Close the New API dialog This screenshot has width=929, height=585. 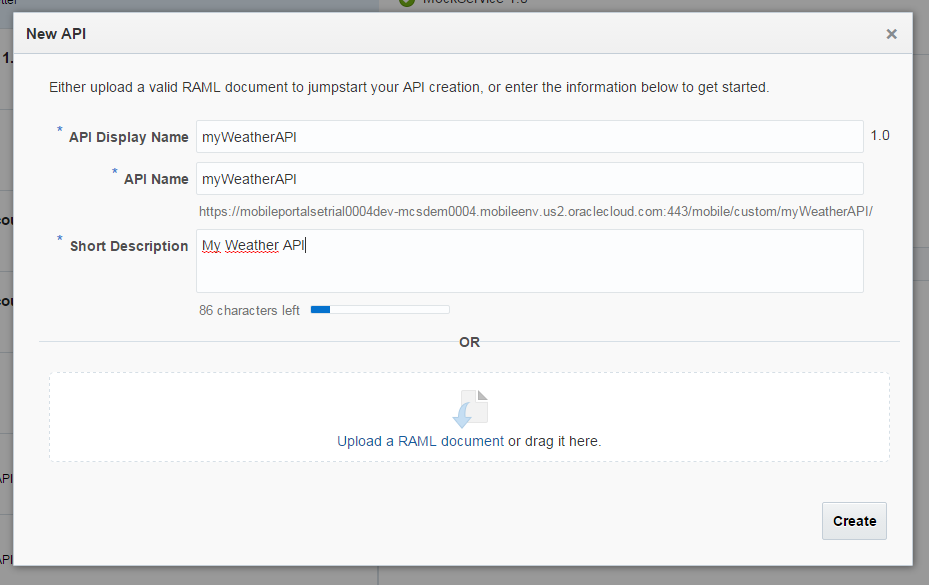coord(891,34)
